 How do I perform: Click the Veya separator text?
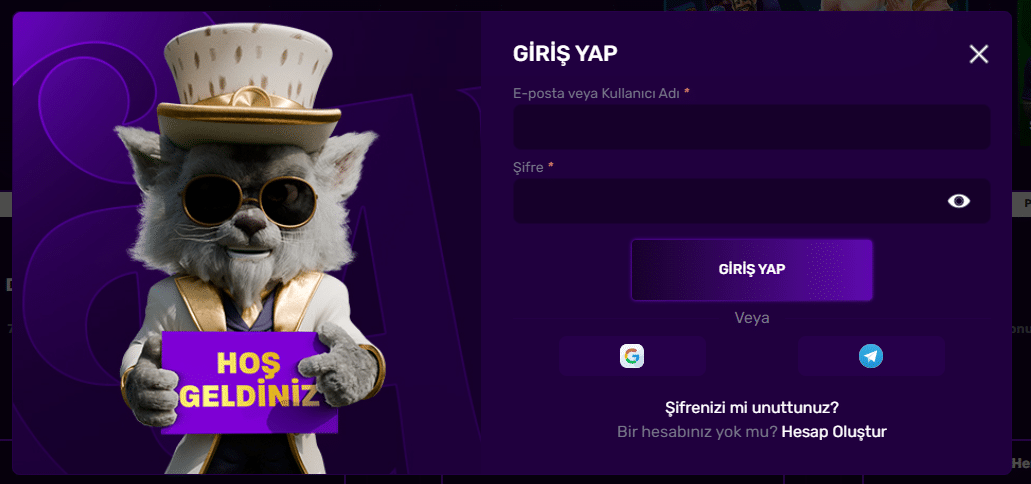click(x=752, y=318)
